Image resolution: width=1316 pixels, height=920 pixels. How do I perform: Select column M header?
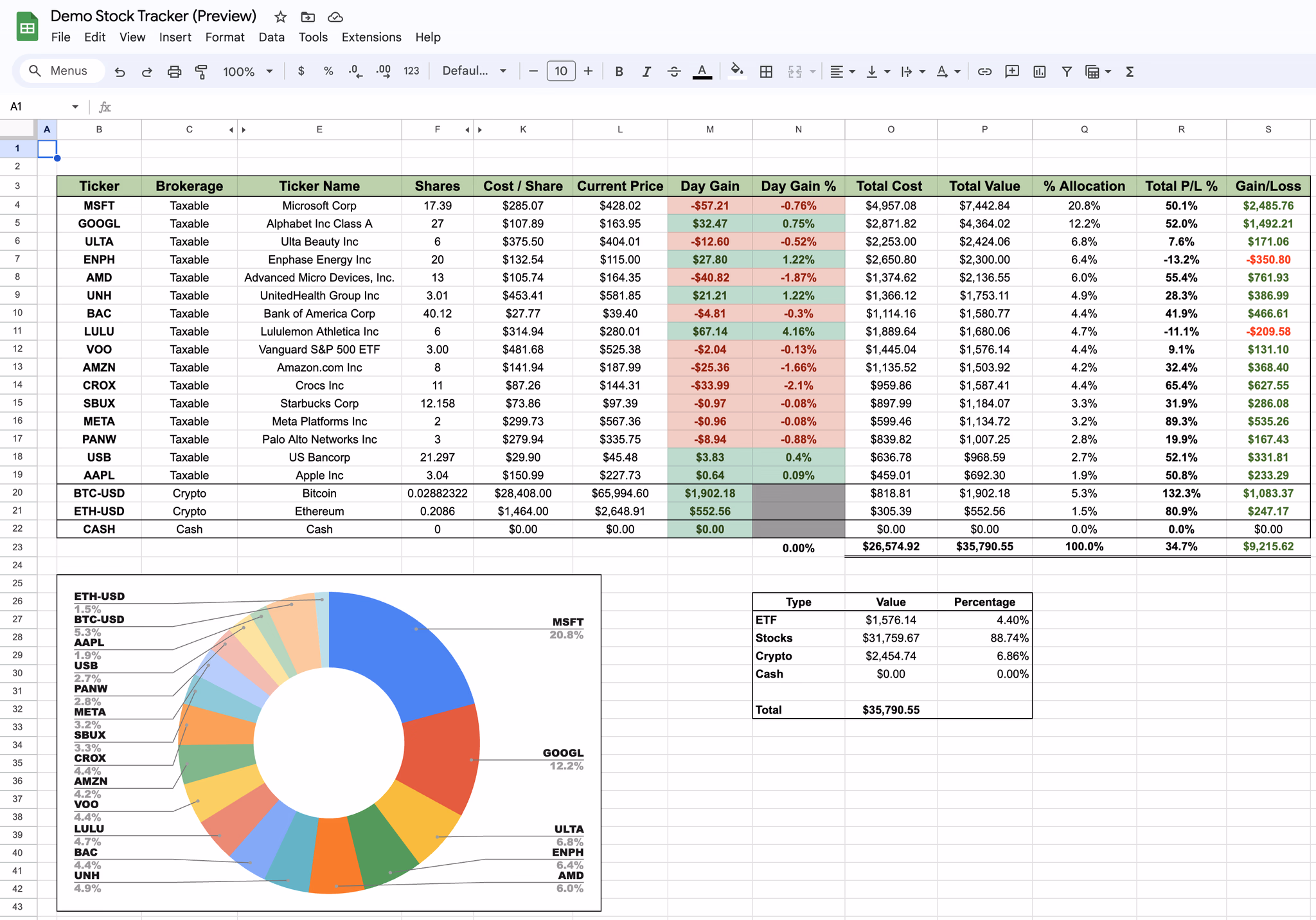[x=709, y=129]
